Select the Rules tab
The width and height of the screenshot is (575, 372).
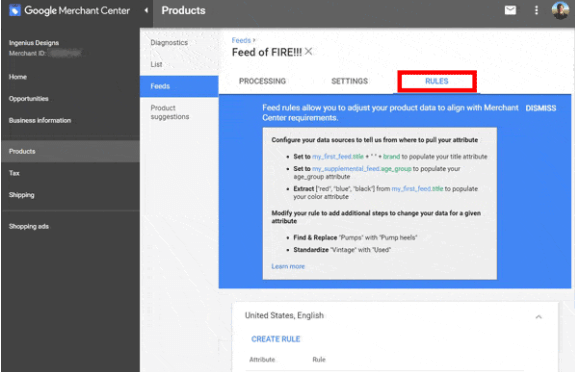(x=437, y=81)
